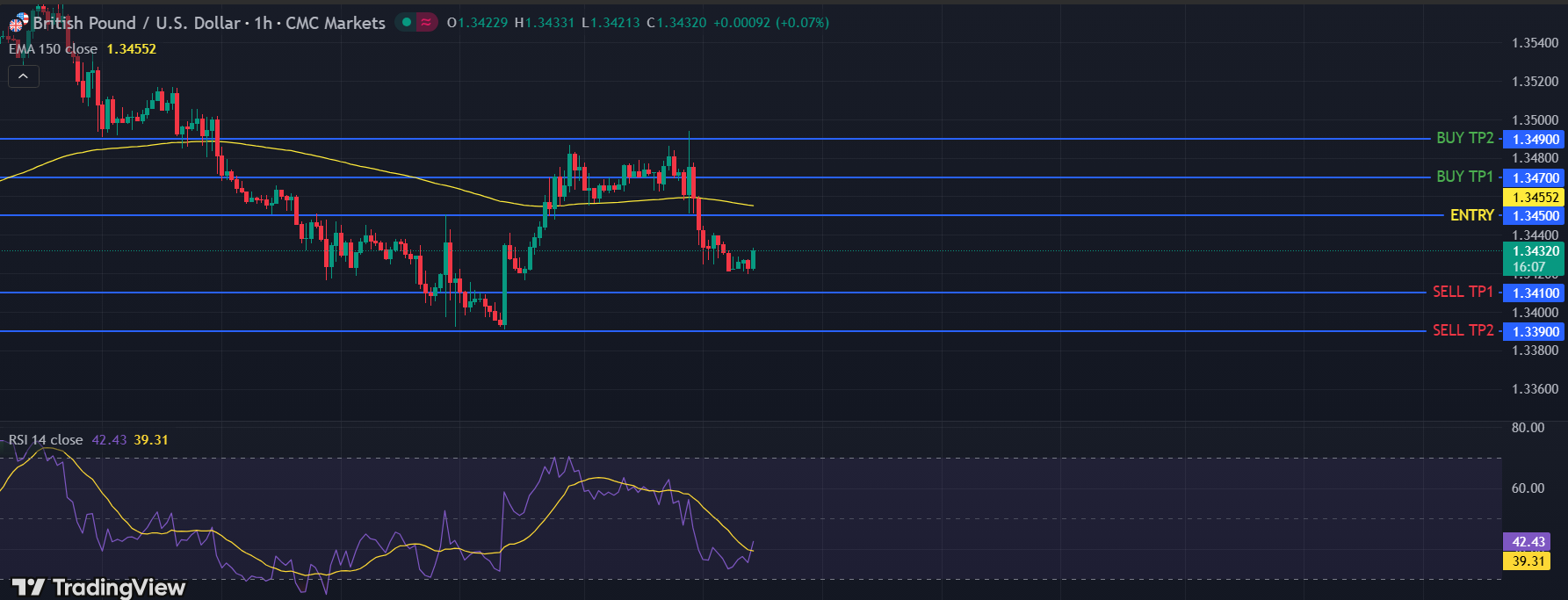The image size is (1568, 600).
Task: Click the TradingView logo
Action: click(x=98, y=587)
